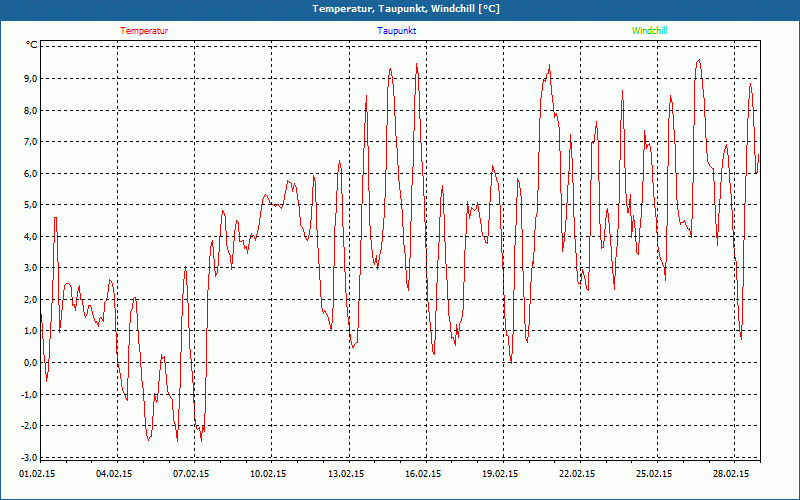
Task: Click the 2,0 y-axis value
Action: click(31, 299)
